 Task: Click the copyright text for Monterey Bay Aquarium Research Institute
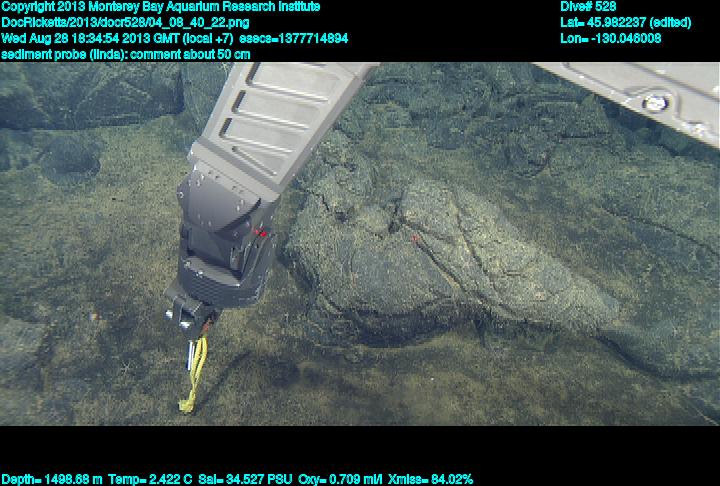pos(161,7)
